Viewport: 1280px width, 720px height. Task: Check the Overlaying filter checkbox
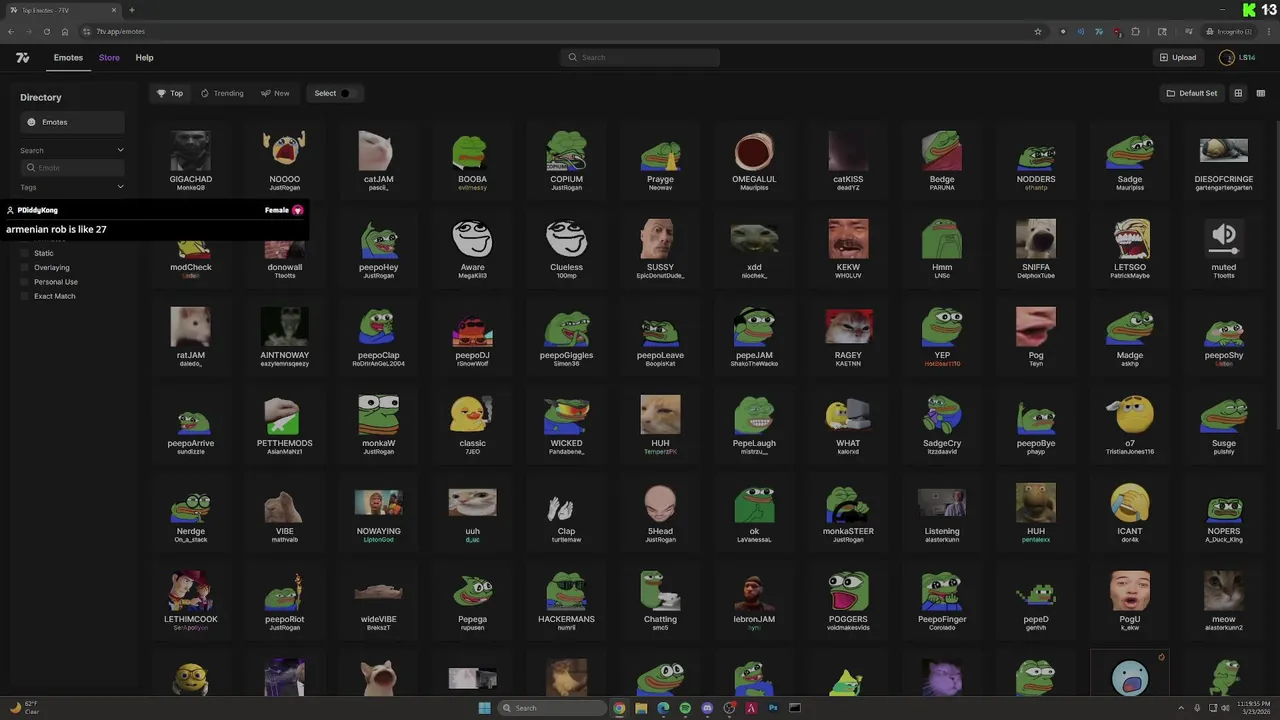[x=26, y=267]
